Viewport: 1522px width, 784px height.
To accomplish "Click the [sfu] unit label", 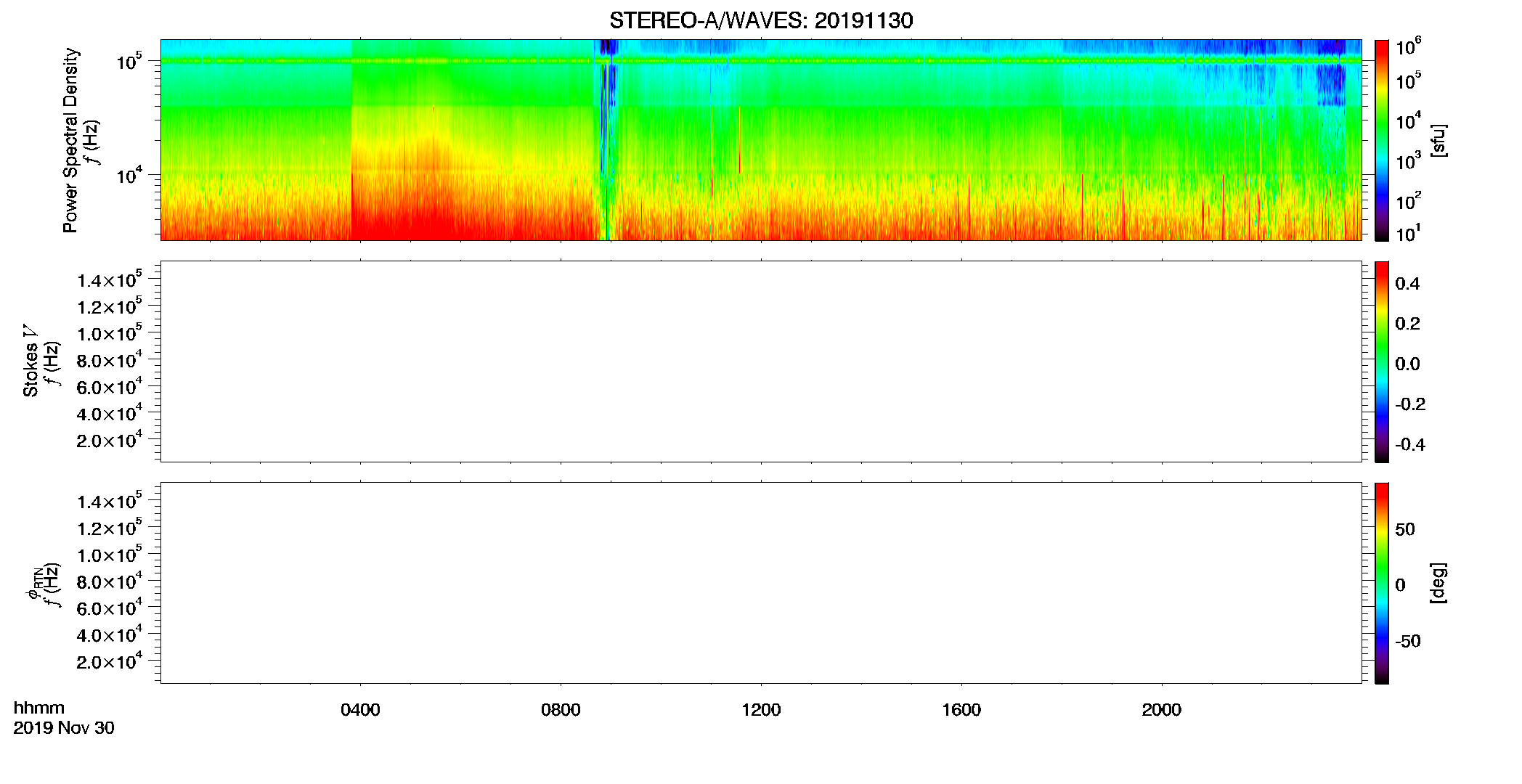I will 1438,140.
